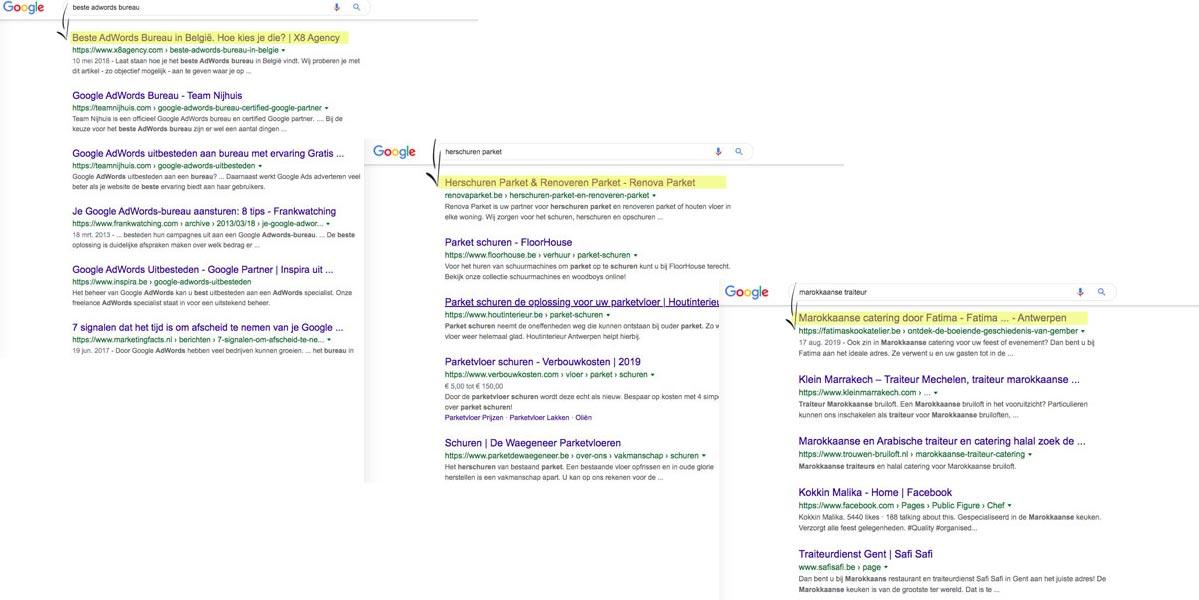Expand dropdown arrow after renovaparket.be URL

point(654,196)
